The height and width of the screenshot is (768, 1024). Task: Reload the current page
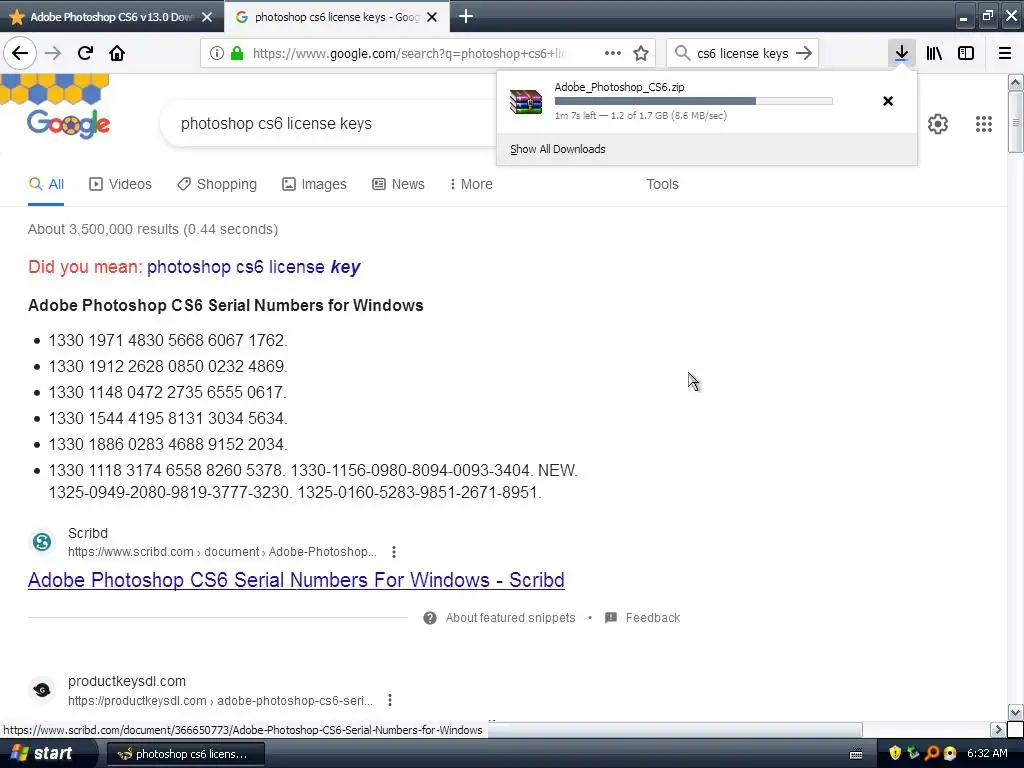[85, 53]
